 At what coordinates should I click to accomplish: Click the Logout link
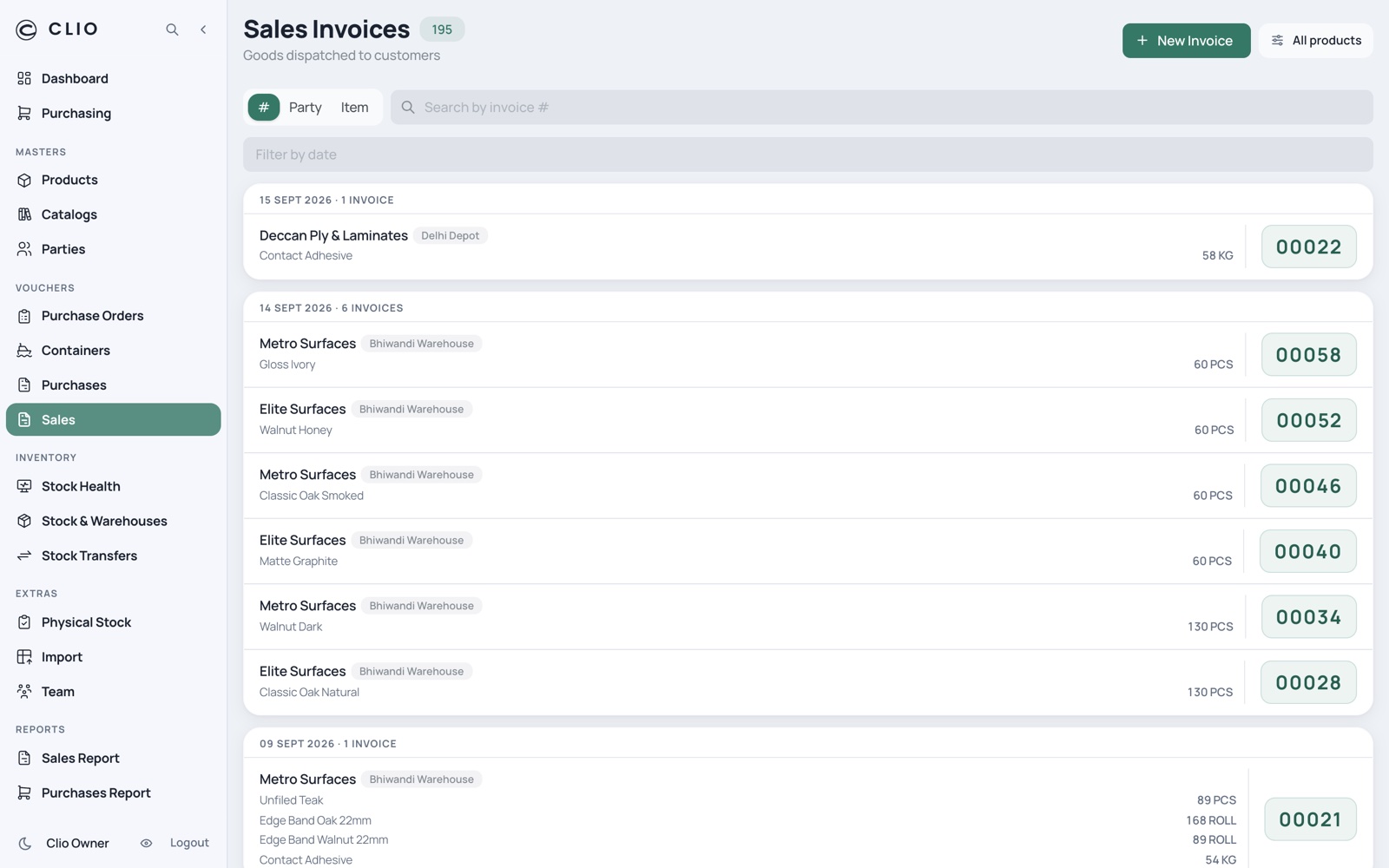pyautogui.click(x=189, y=843)
